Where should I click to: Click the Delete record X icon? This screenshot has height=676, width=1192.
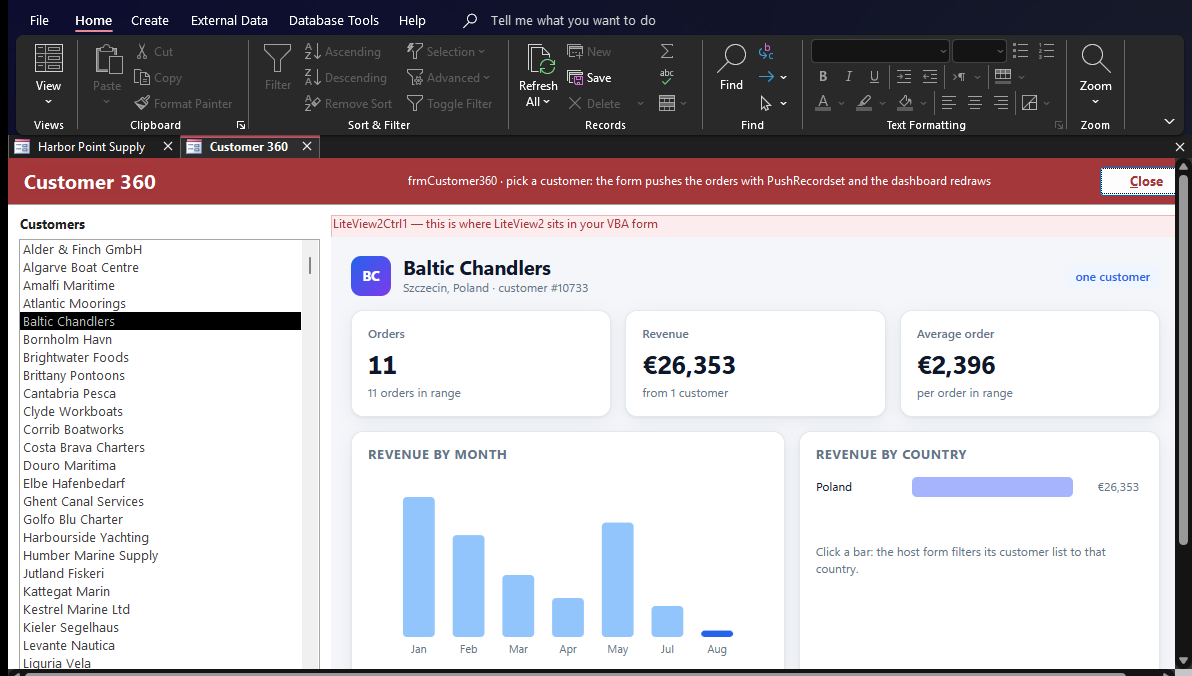coord(575,103)
